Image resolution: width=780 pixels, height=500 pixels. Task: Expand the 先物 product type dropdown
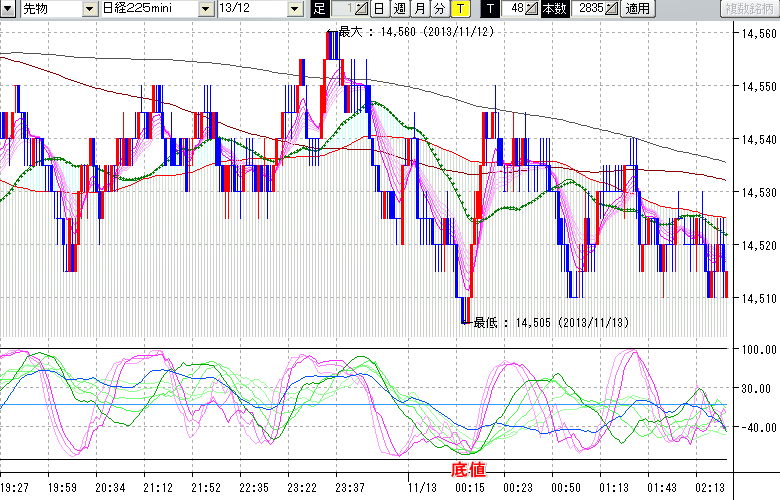pyautogui.click(x=88, y=9)
